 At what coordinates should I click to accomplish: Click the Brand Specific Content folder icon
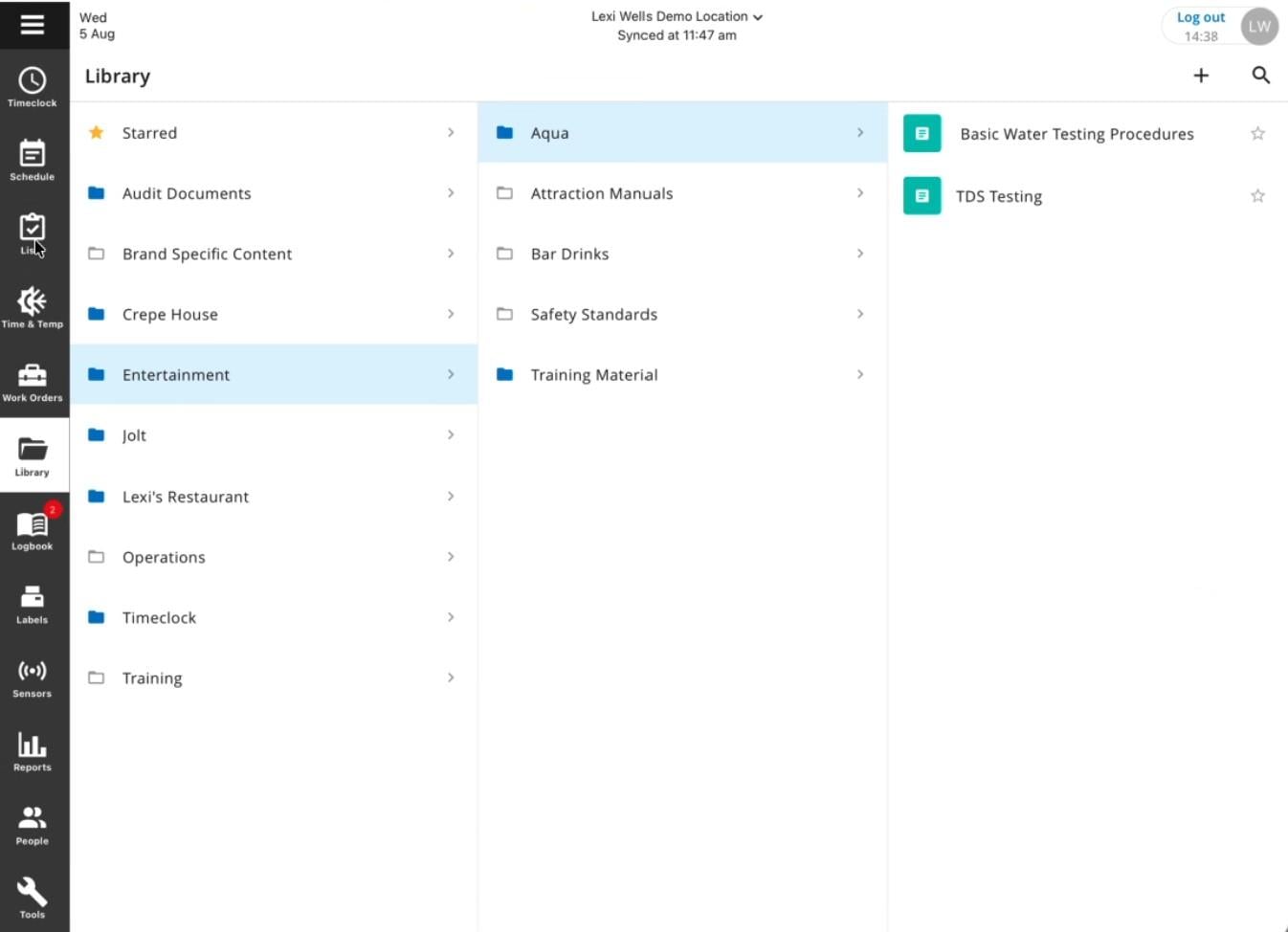click(96, 254)
